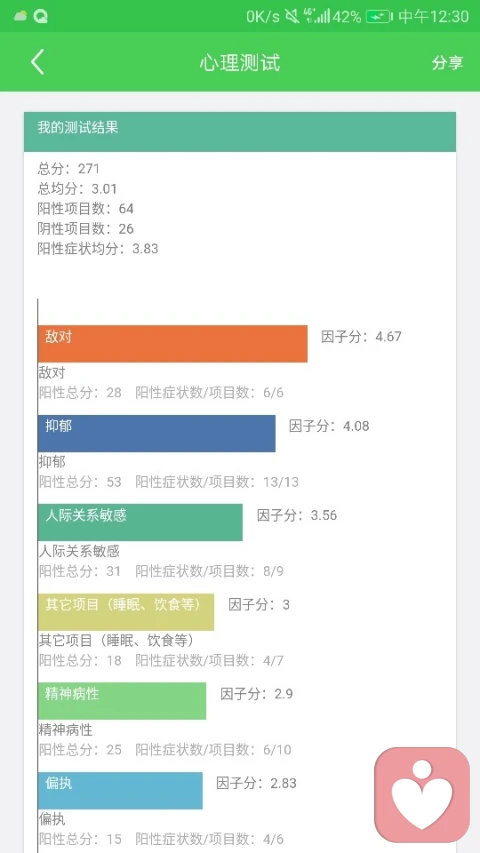Tap the battery icon in status bar

[379, 17]
